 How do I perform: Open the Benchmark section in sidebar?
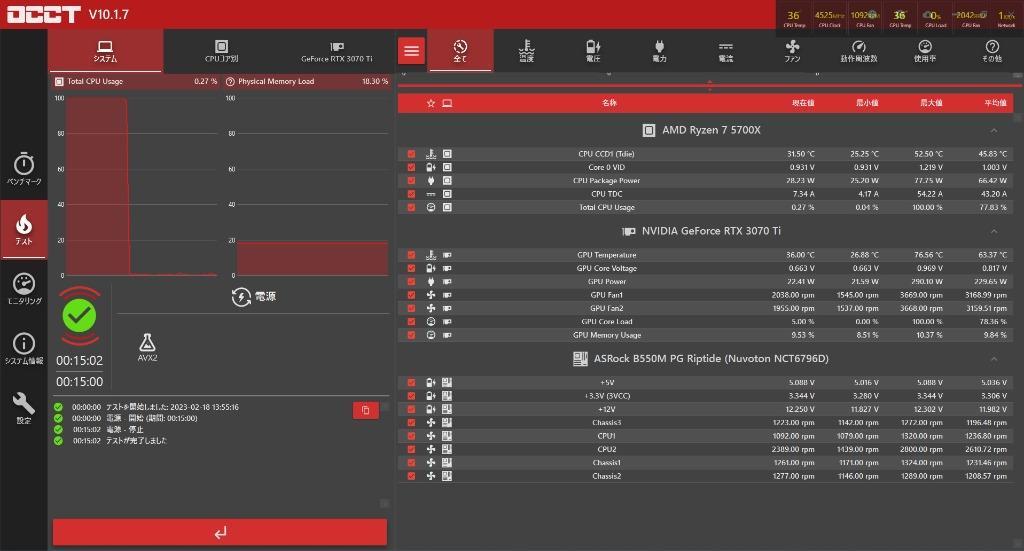coord(24,169)
